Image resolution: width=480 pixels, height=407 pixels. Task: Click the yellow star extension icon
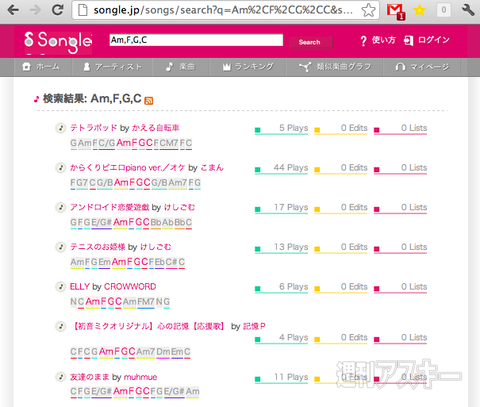419,10
